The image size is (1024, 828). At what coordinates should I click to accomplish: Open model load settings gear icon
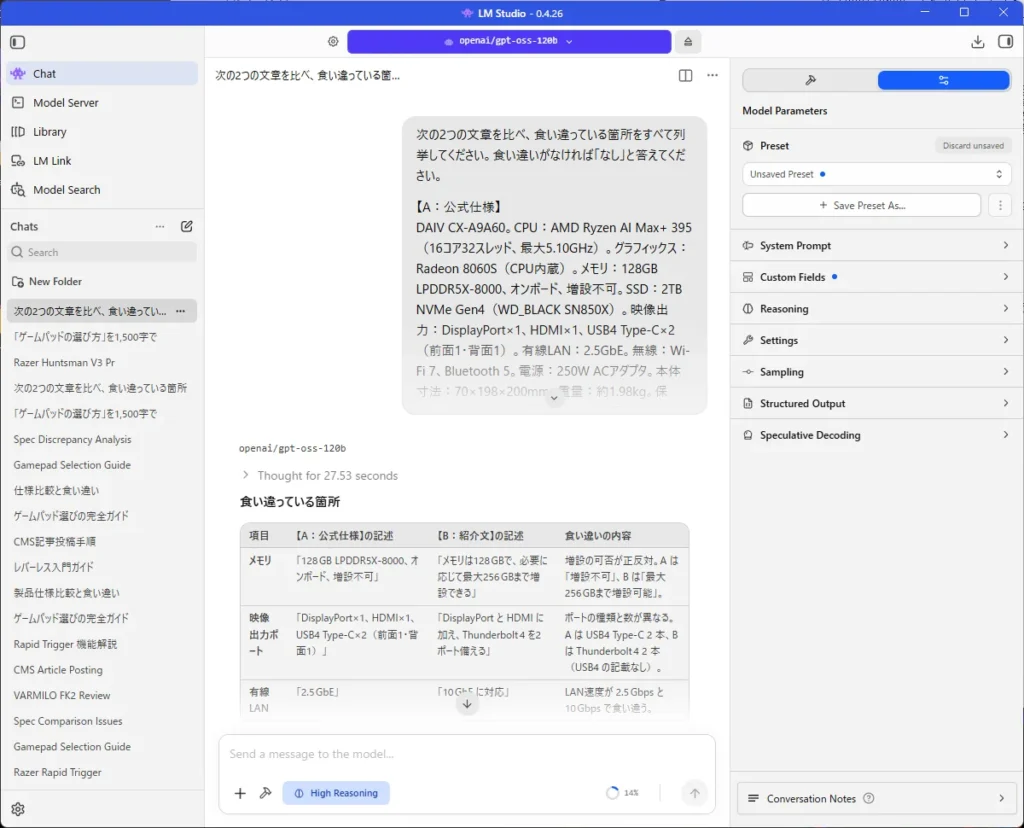333,41
